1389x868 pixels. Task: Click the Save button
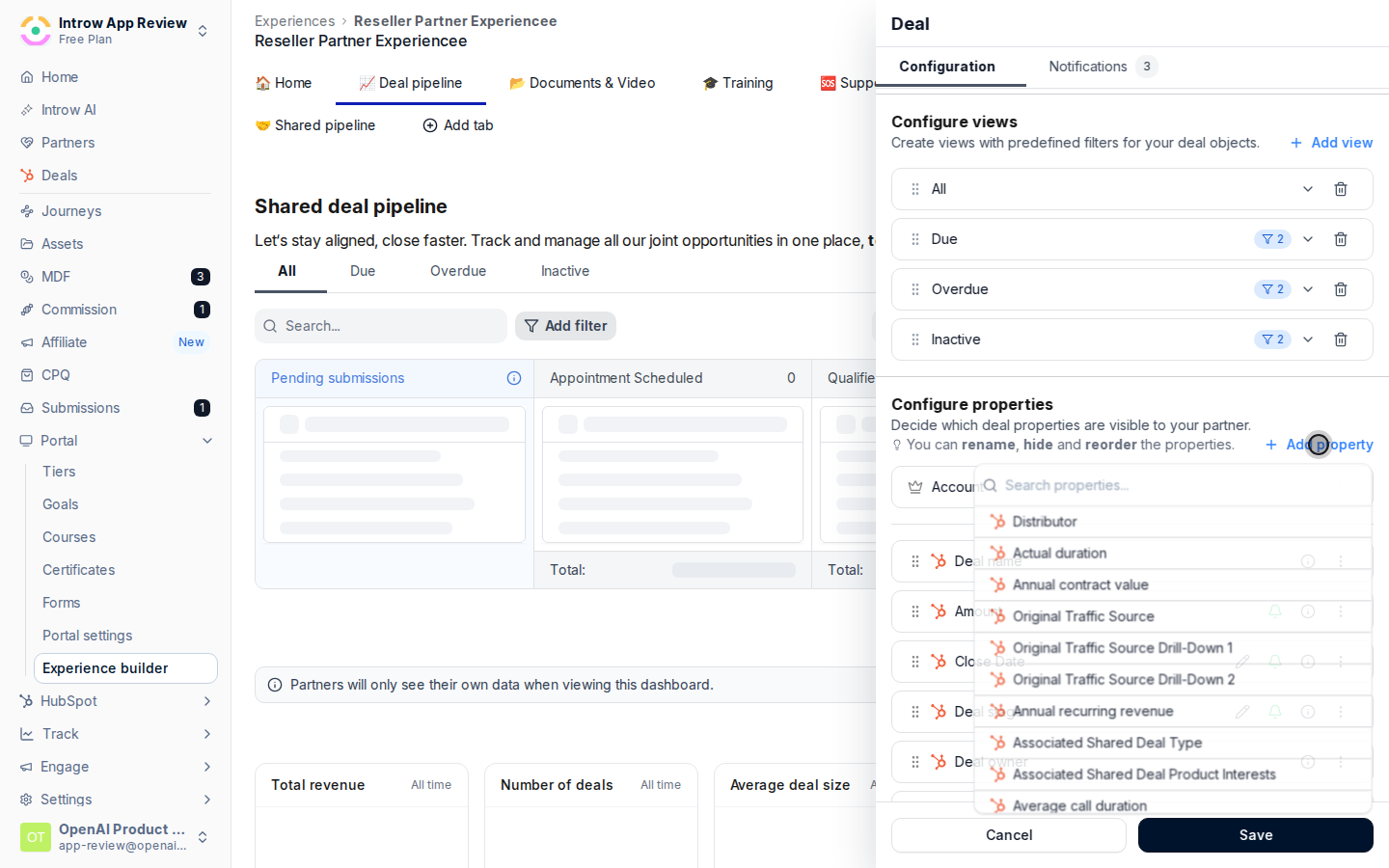[1256, 835]
